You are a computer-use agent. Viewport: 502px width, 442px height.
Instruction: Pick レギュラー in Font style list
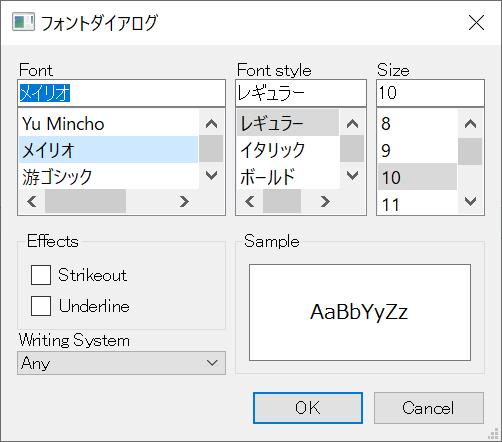tap(288, 123)
